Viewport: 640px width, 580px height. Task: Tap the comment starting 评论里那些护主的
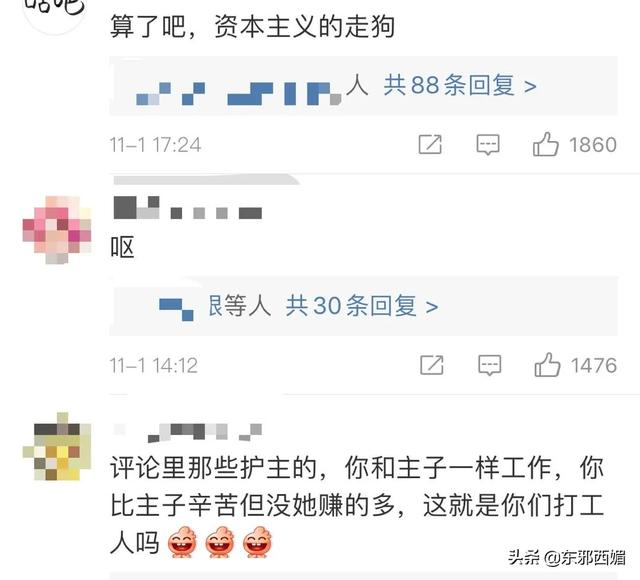(x=357, y=505)
